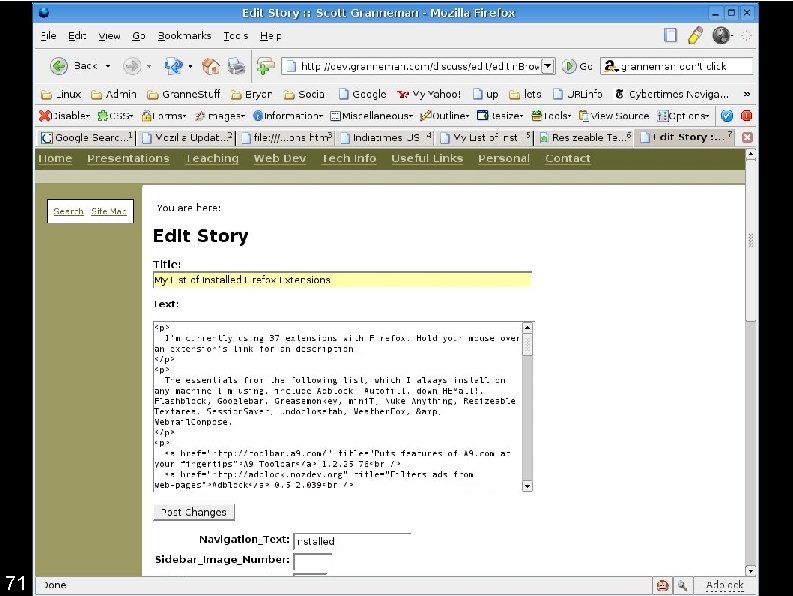
Task: Open the Outline web developer menu
Action: coord(445,116)
